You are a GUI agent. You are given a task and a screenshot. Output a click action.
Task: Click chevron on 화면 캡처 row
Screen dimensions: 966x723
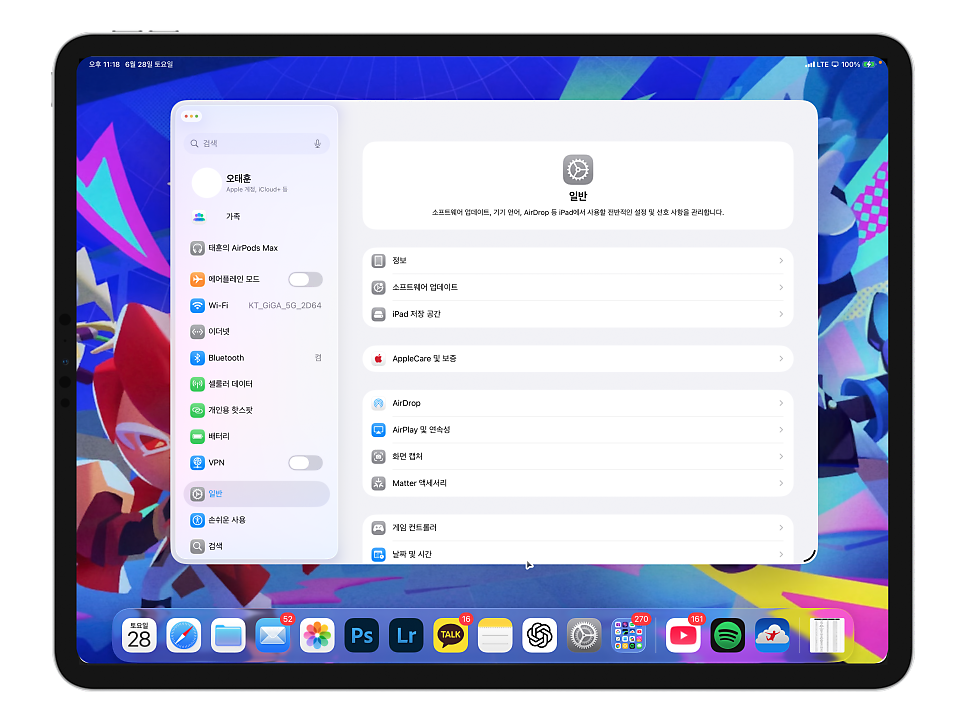(x=781, y=456)
